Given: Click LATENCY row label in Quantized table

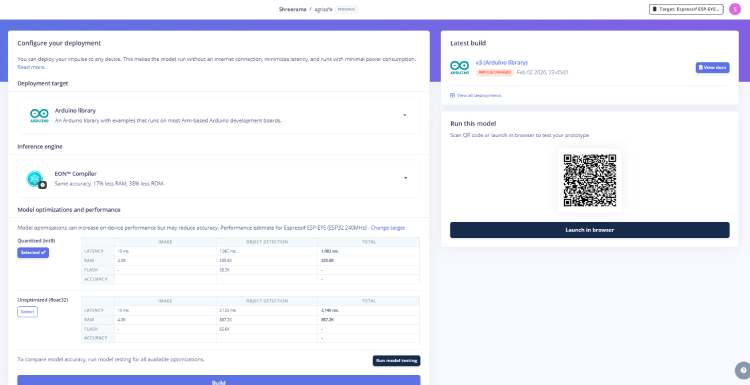Looking at the screenshot, I should coord(93,251).
